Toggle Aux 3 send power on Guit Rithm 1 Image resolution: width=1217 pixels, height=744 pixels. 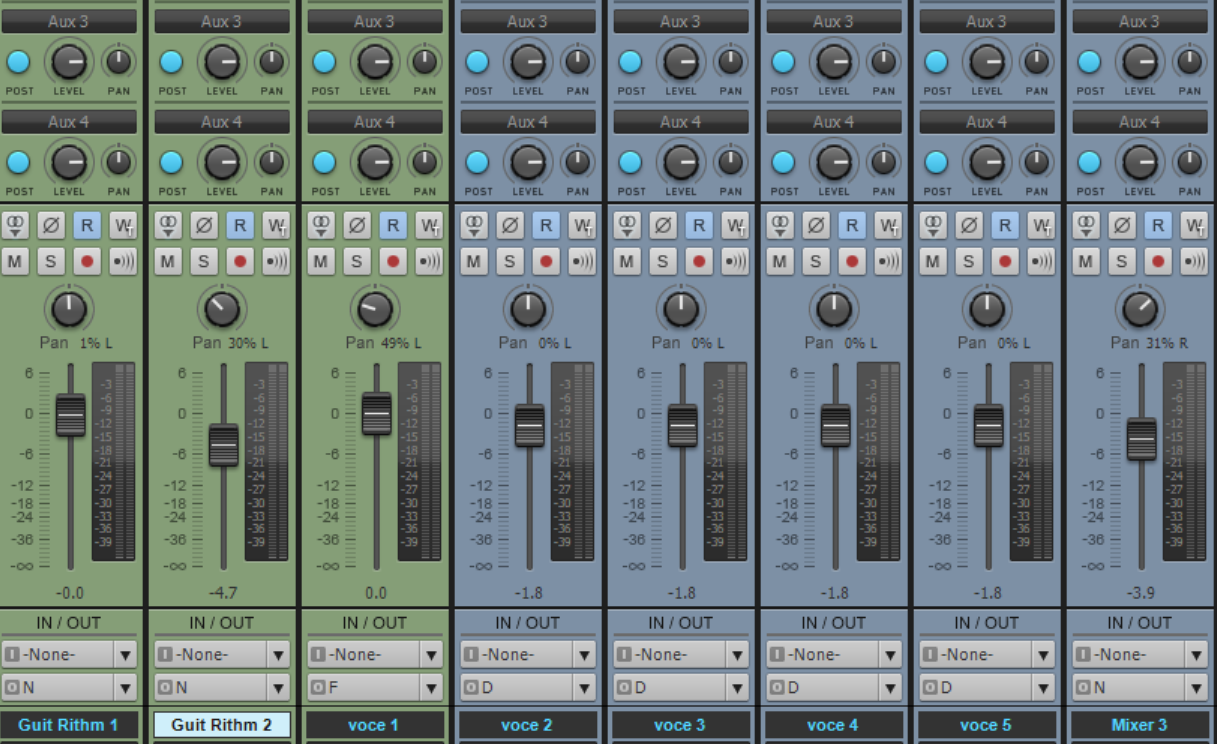[18, 62]
